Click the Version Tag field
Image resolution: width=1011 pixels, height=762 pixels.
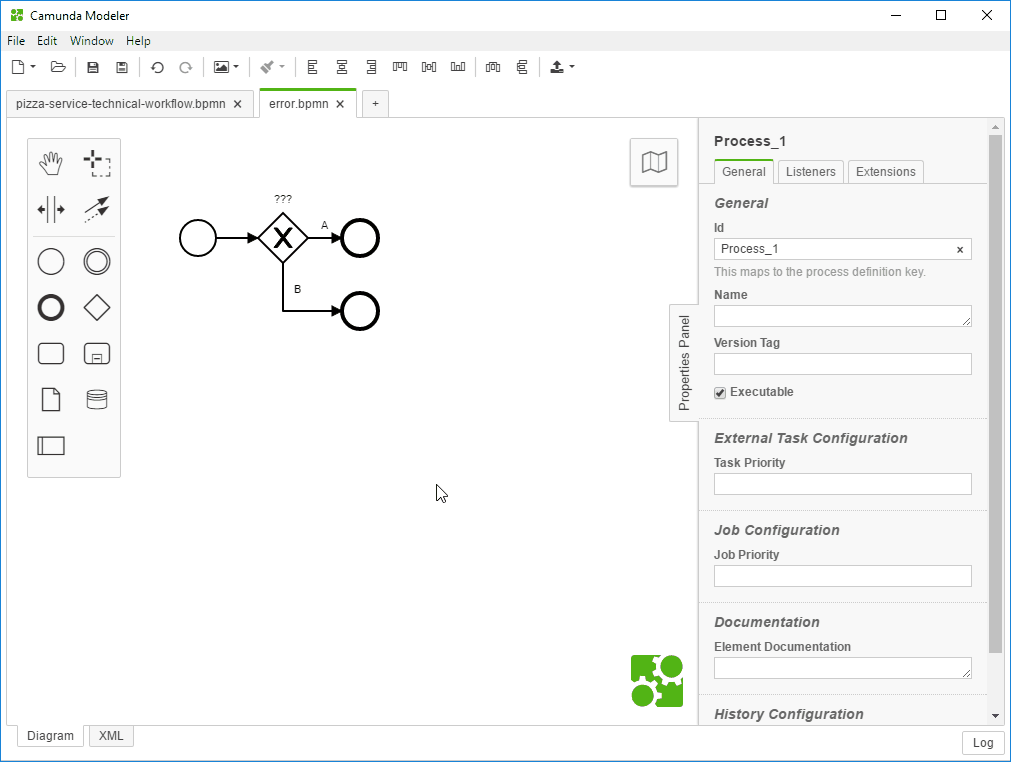[x=842, y=364]
